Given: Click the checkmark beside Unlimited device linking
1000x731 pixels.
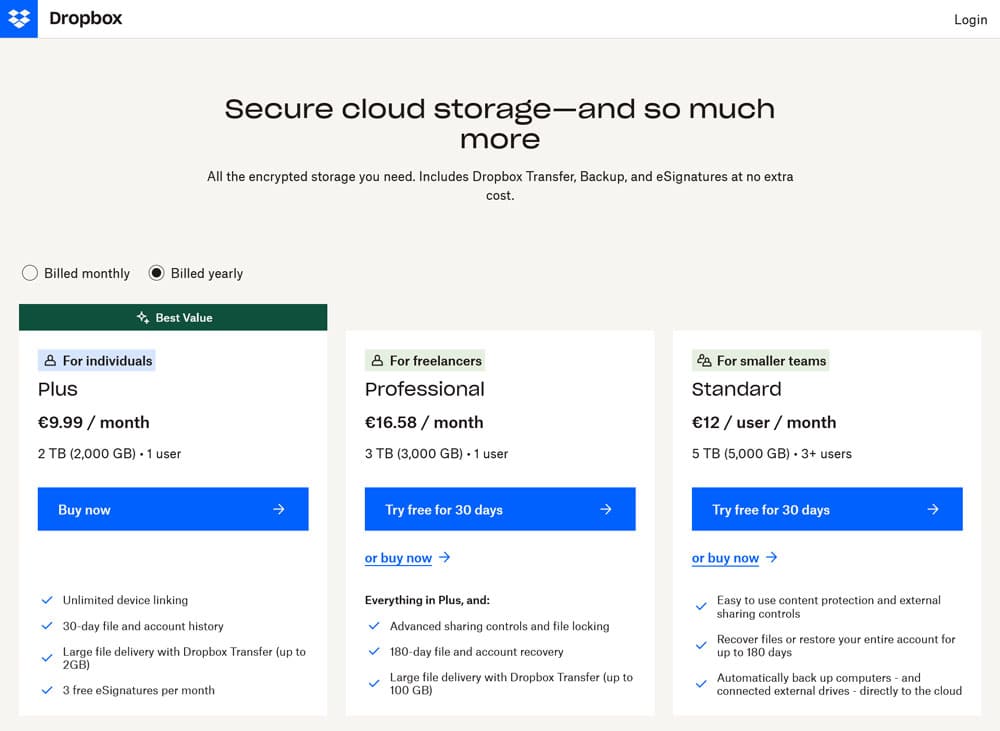Looking at the screenshot, I should (46, 600).
